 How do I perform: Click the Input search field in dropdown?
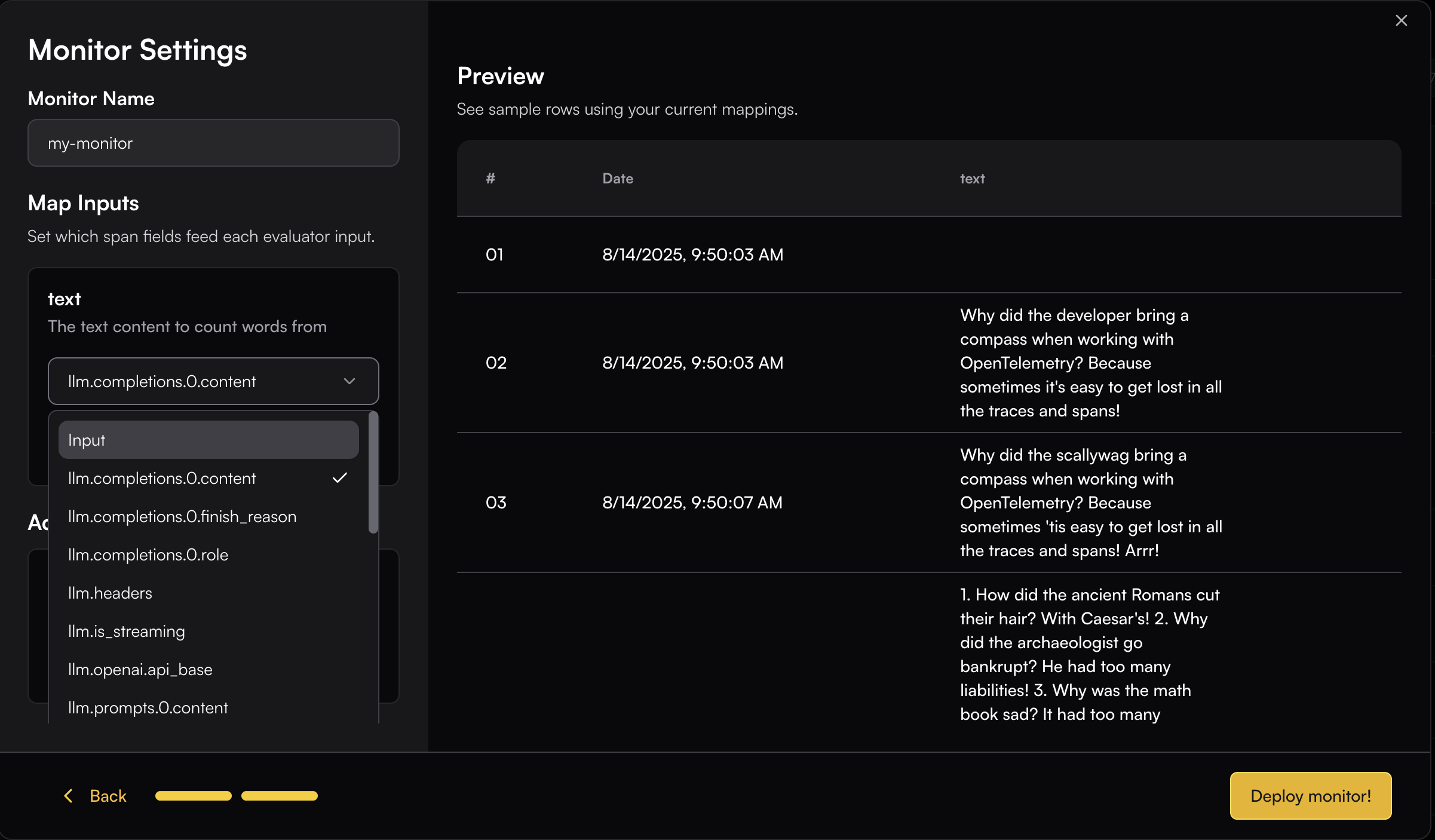(x=208, y=440)
